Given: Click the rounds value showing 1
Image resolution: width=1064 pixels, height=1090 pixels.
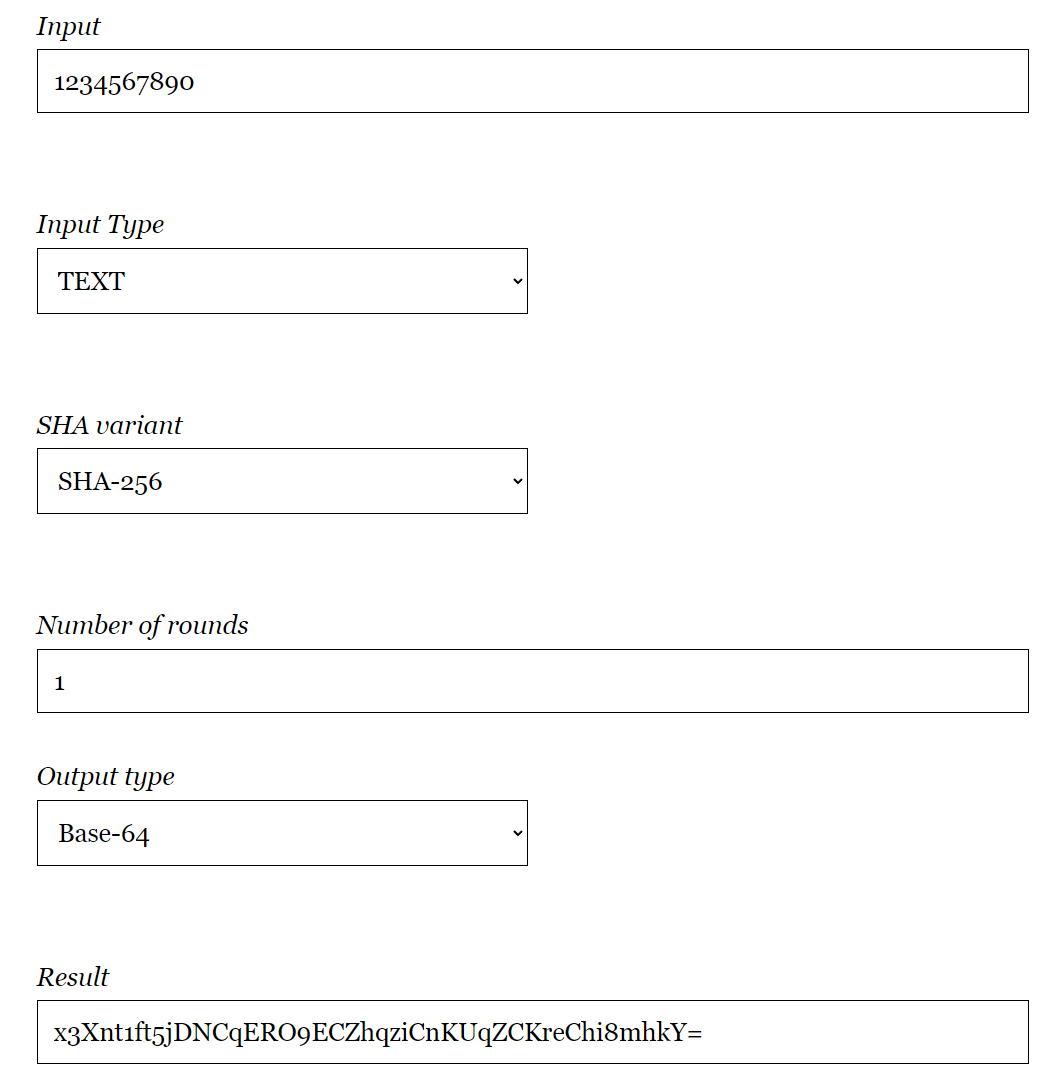Looking at the screenshot, I should click(60, 681).
